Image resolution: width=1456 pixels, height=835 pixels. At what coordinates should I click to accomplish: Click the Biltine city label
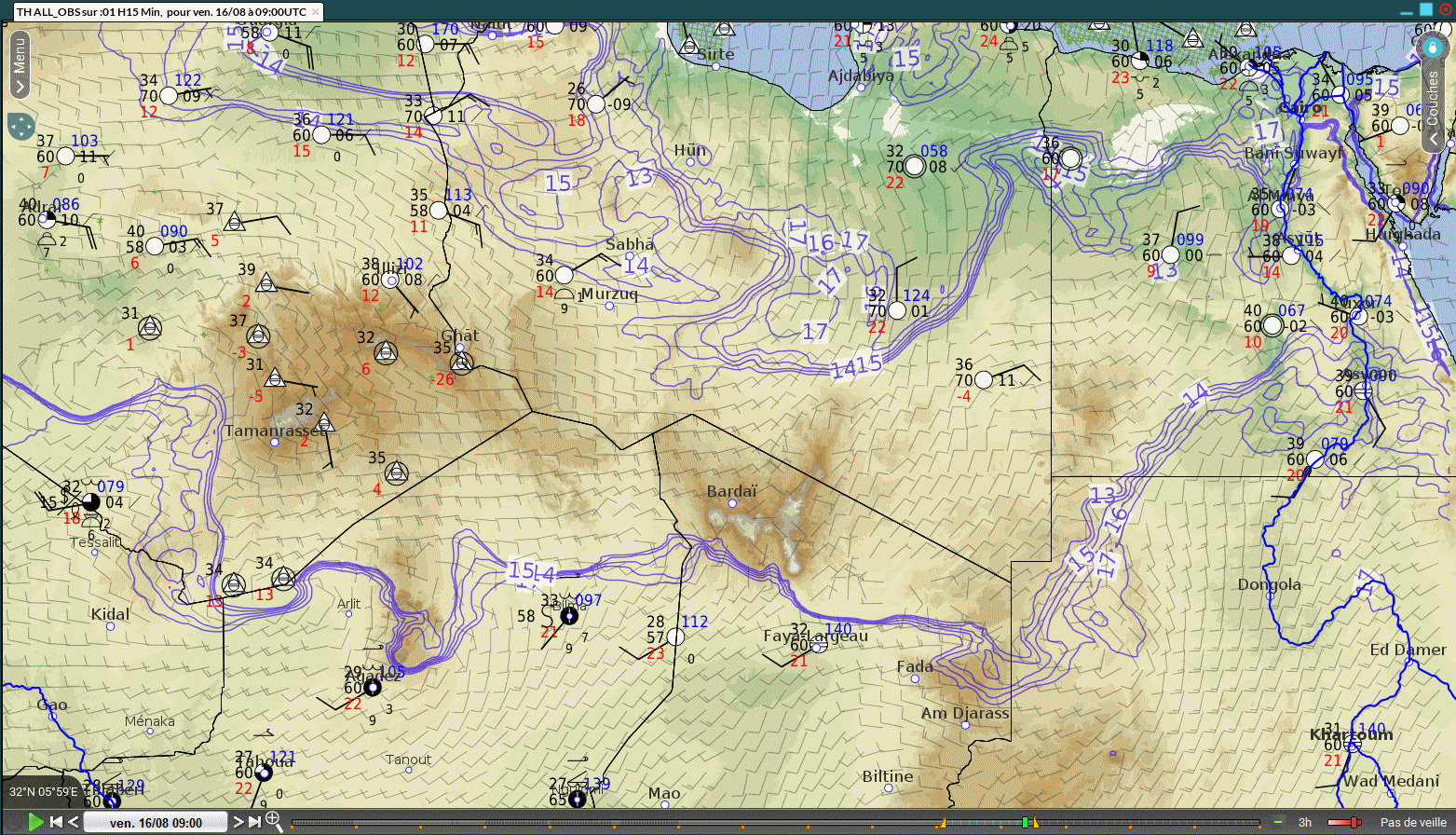tap(888, 776)
